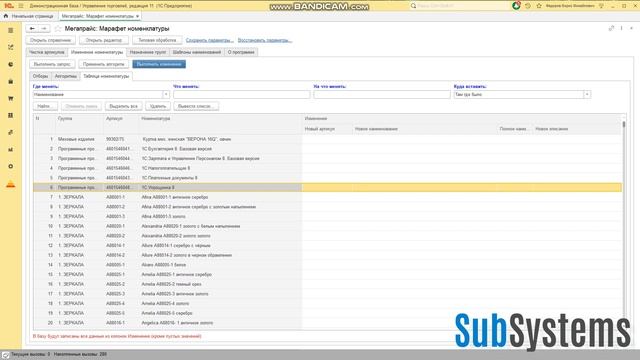
Task: Click the table vertical scrollbar thumb
Action: [x=624, y=124]
